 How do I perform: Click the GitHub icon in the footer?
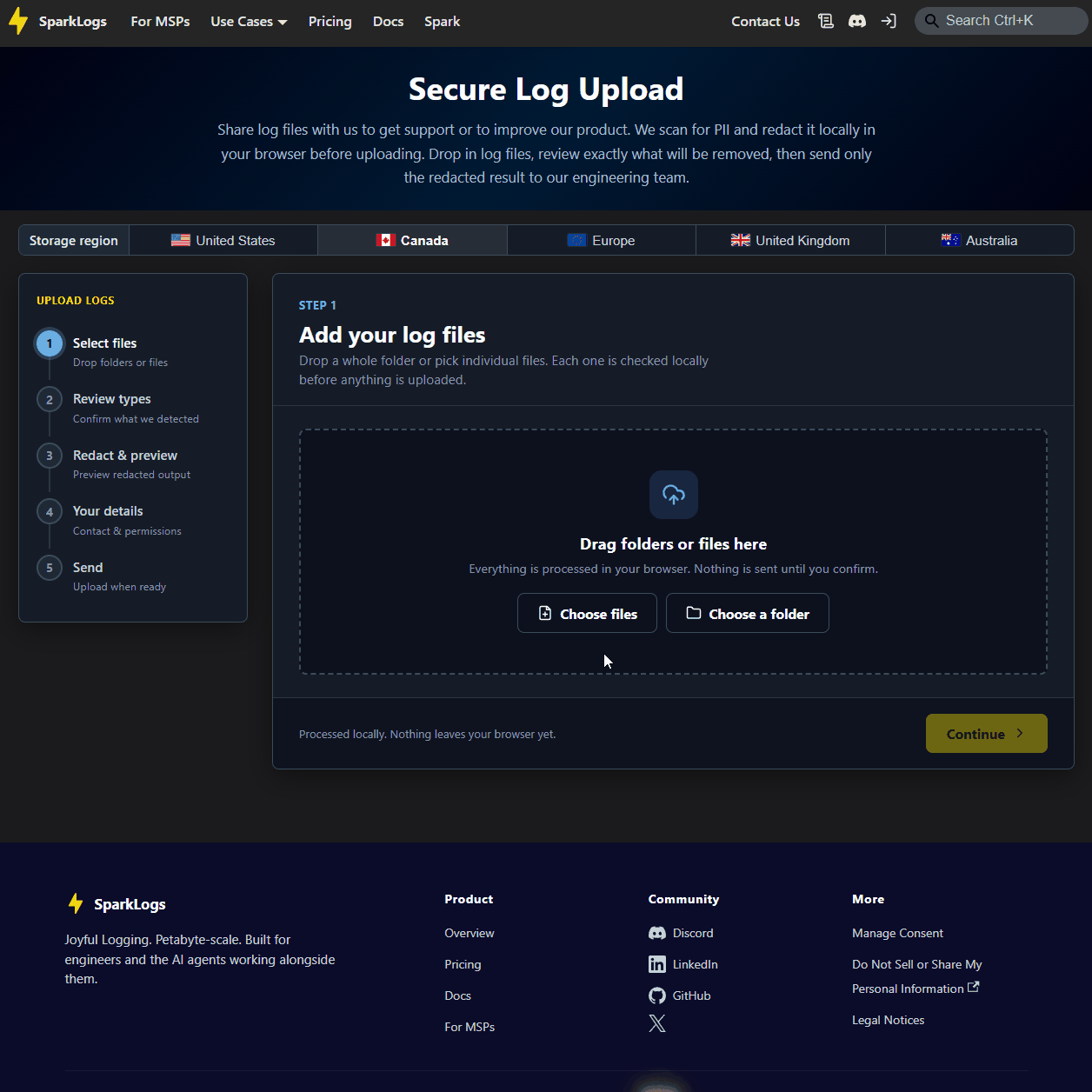click(x=657, y=995)
